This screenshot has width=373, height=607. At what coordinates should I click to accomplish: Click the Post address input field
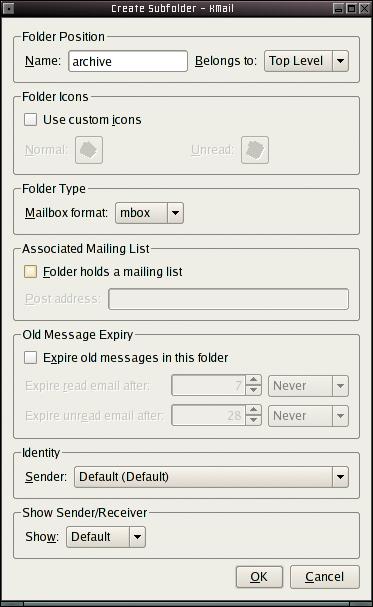point(228,299)
